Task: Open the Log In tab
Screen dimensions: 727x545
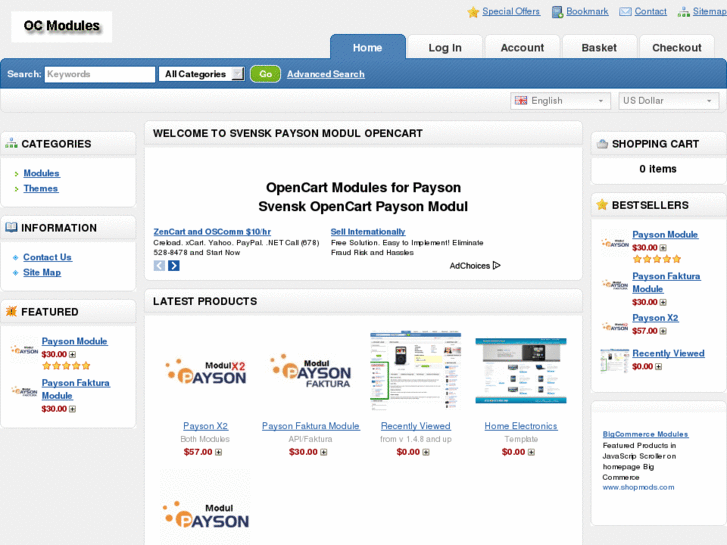Action: (445, 47)
